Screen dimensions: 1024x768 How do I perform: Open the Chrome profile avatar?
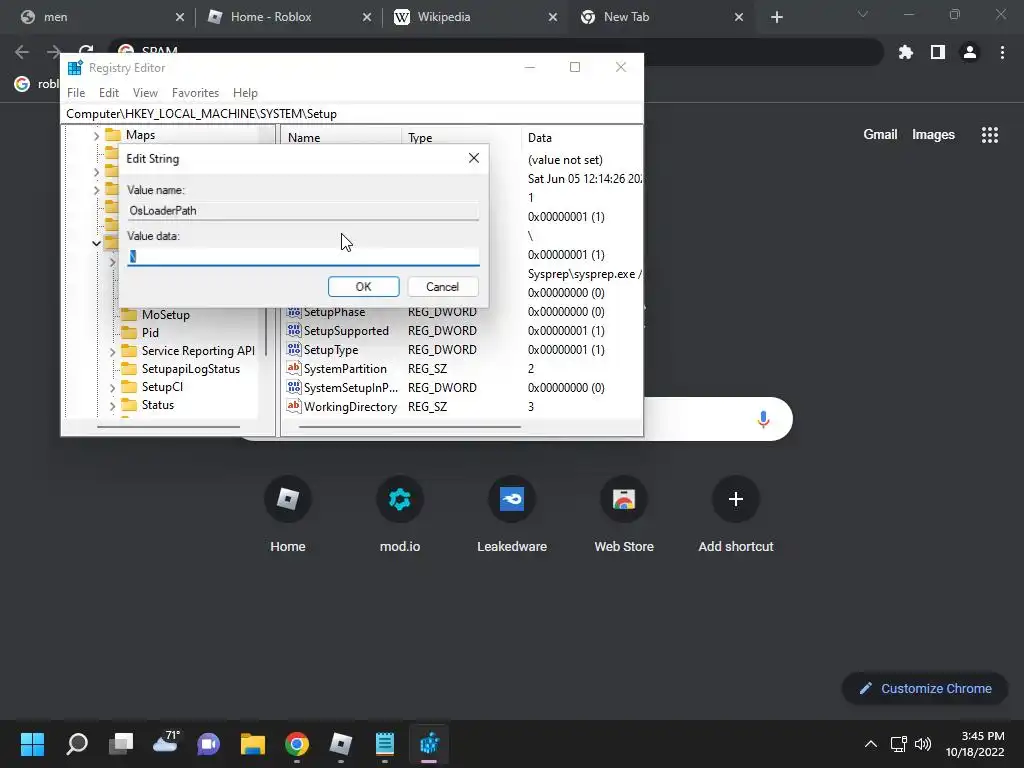tap(970, 52)
